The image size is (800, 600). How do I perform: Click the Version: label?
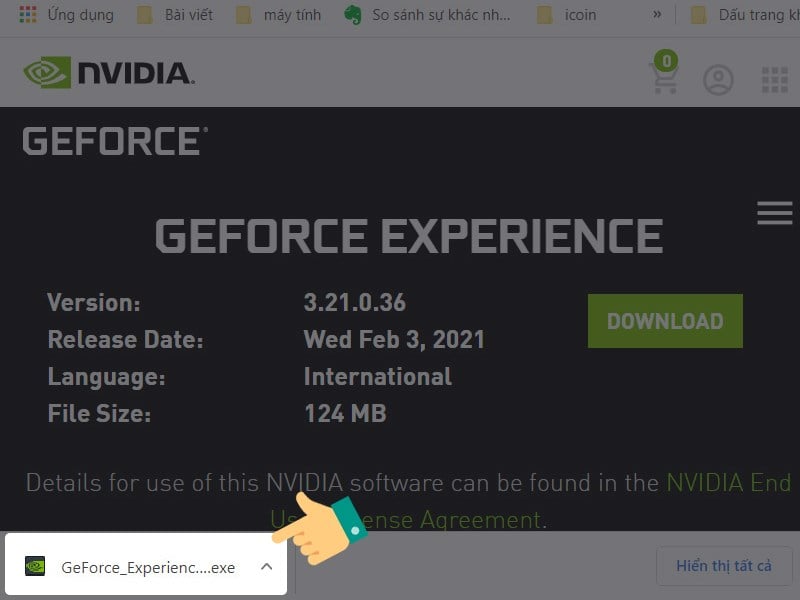click(93, 303)
